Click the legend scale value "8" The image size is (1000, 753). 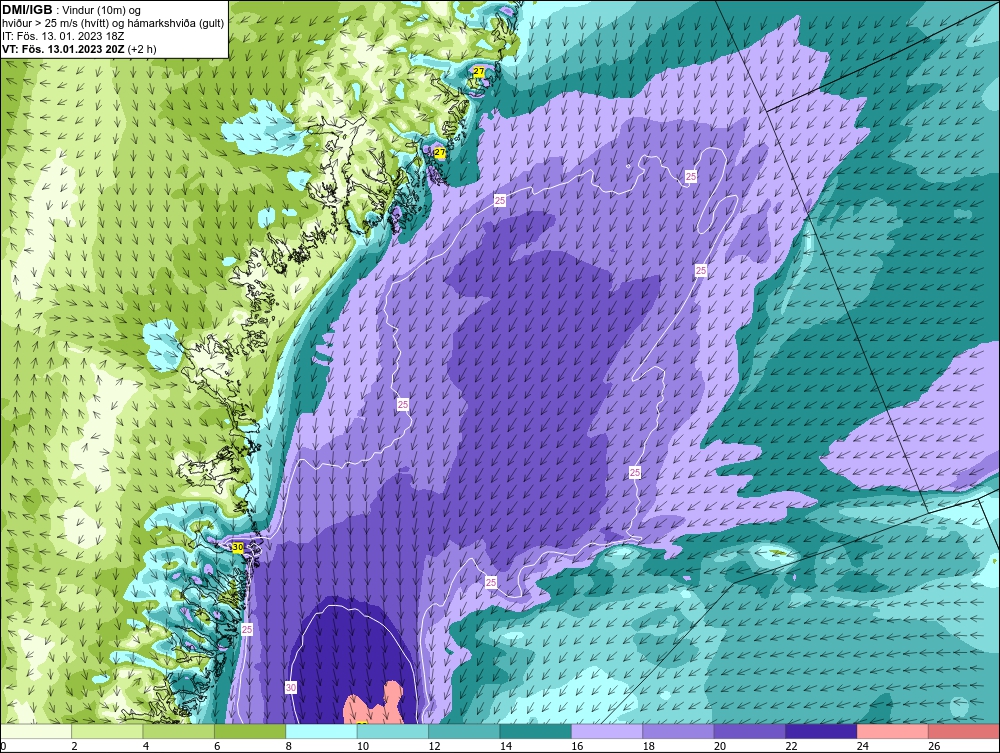click(289, 746)
